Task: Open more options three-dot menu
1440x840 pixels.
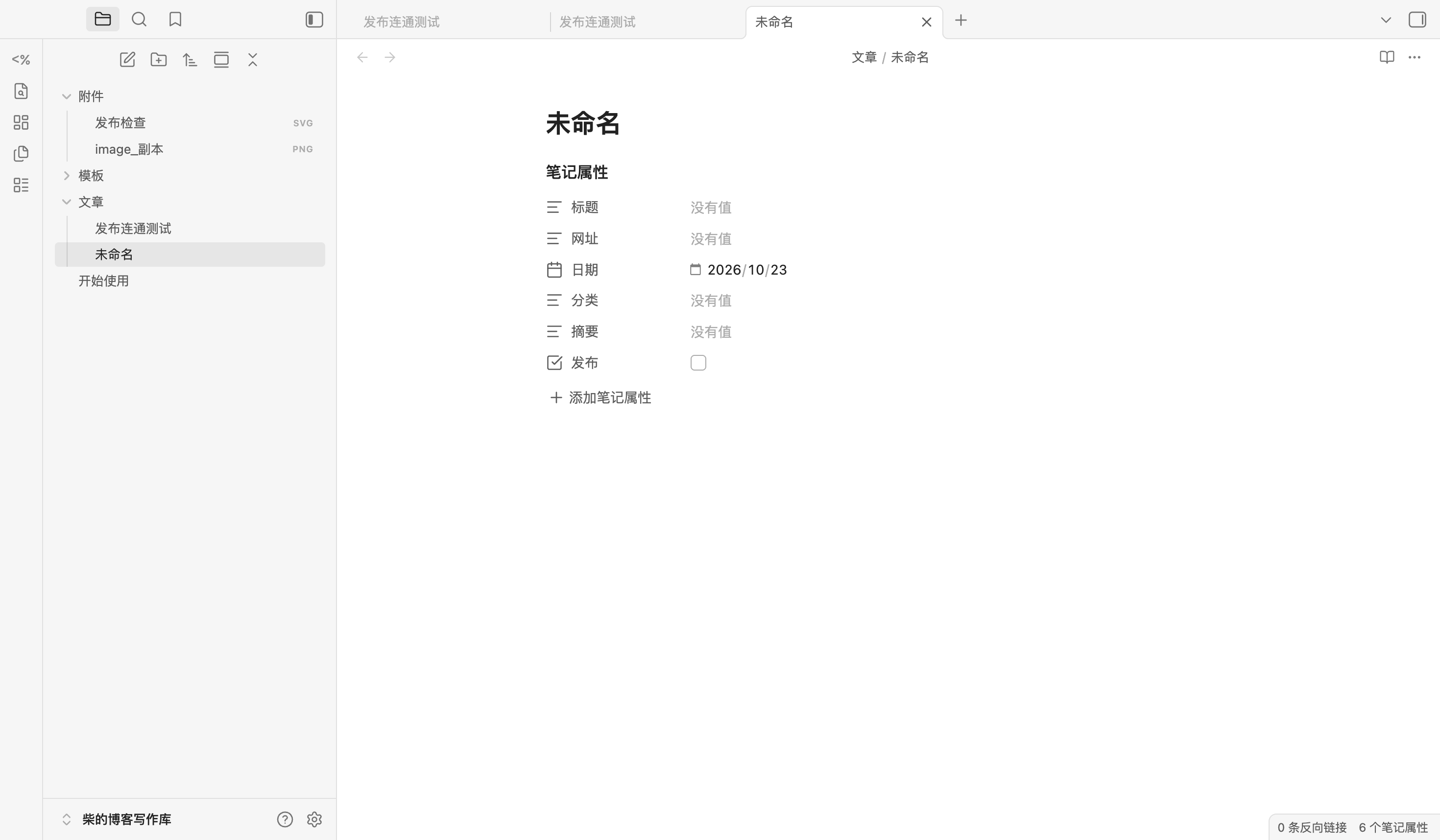Action: [1415, 57]
